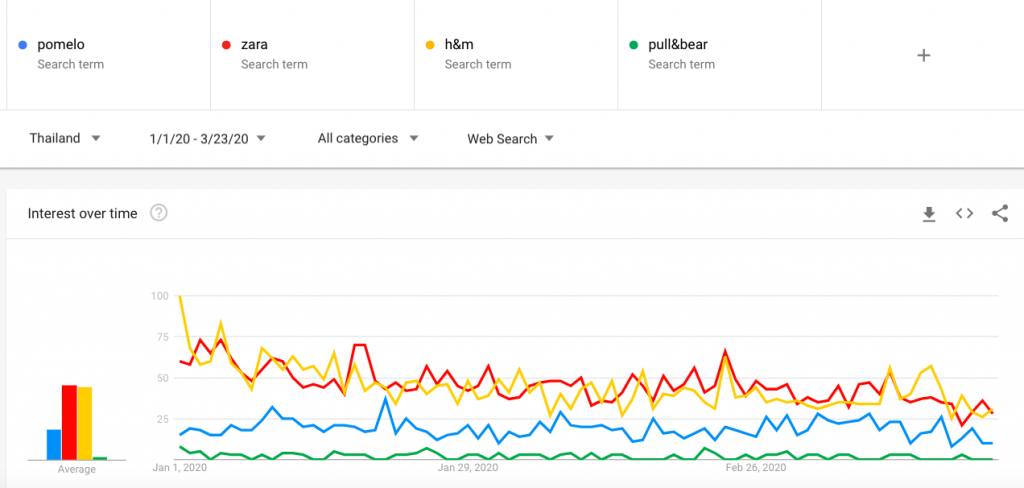This screenshot has height=488, width=1024.
Task: Expand the 1/1/20 - 3/23/20 date range
Action: pos(207,138)
